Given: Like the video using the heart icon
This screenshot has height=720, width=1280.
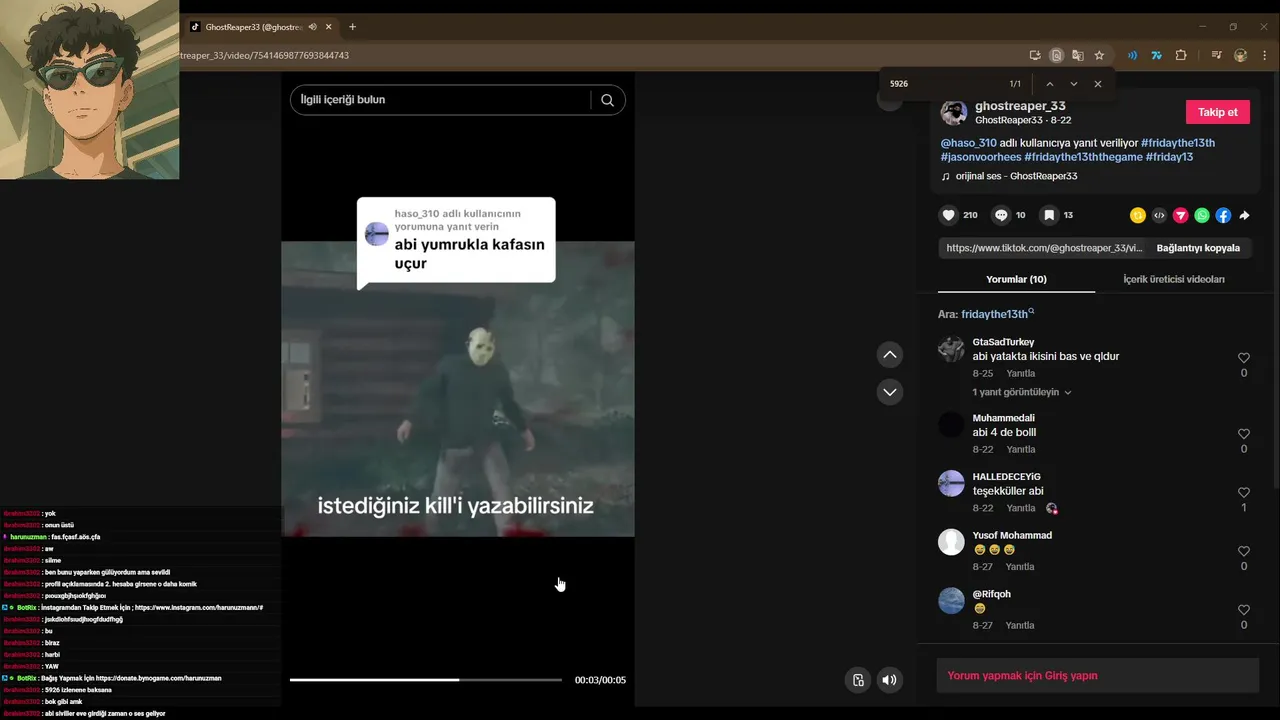Looking at the screenshot, I should 949,215.
